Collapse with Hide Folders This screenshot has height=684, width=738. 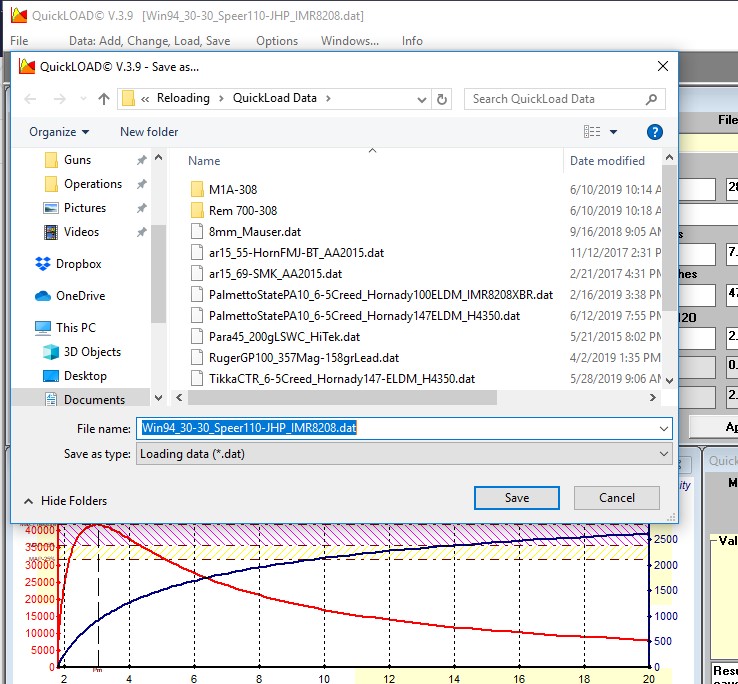tap(66, 501)
